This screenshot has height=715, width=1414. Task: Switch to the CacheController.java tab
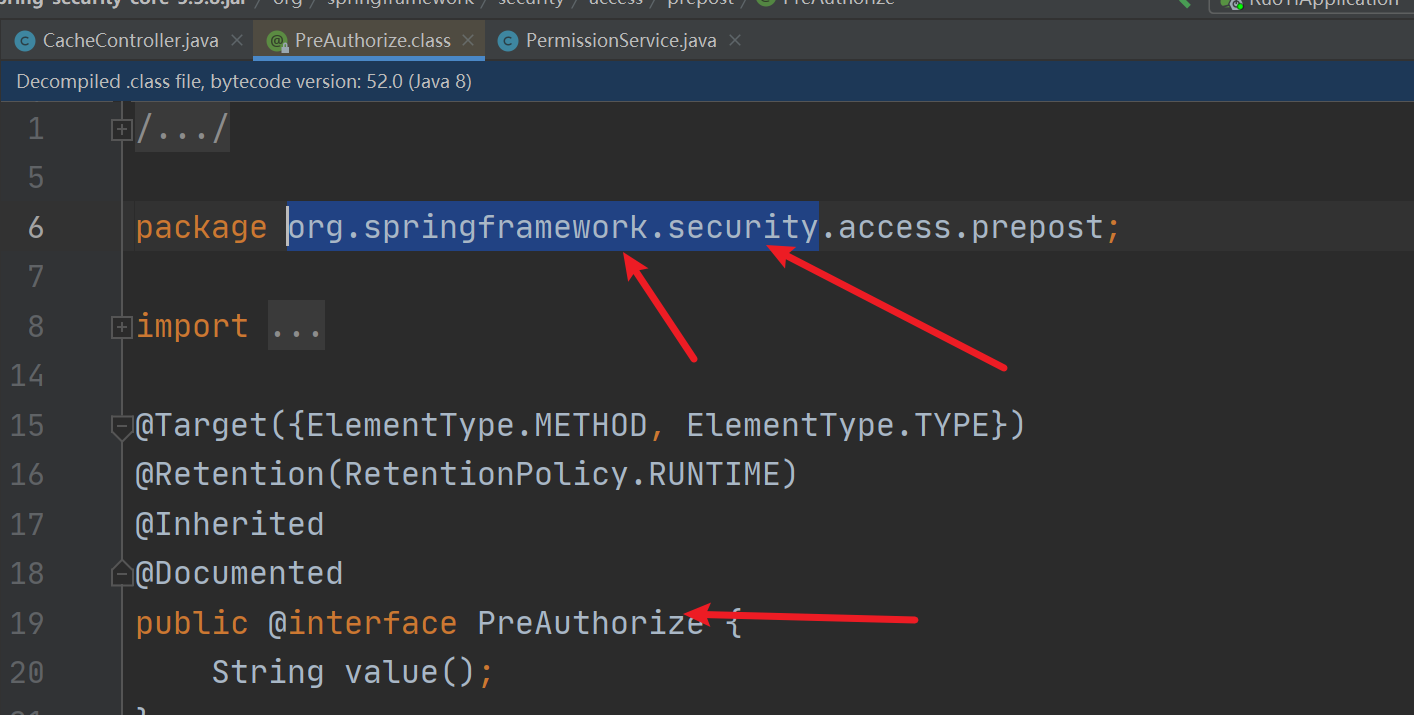click(129, 41)
